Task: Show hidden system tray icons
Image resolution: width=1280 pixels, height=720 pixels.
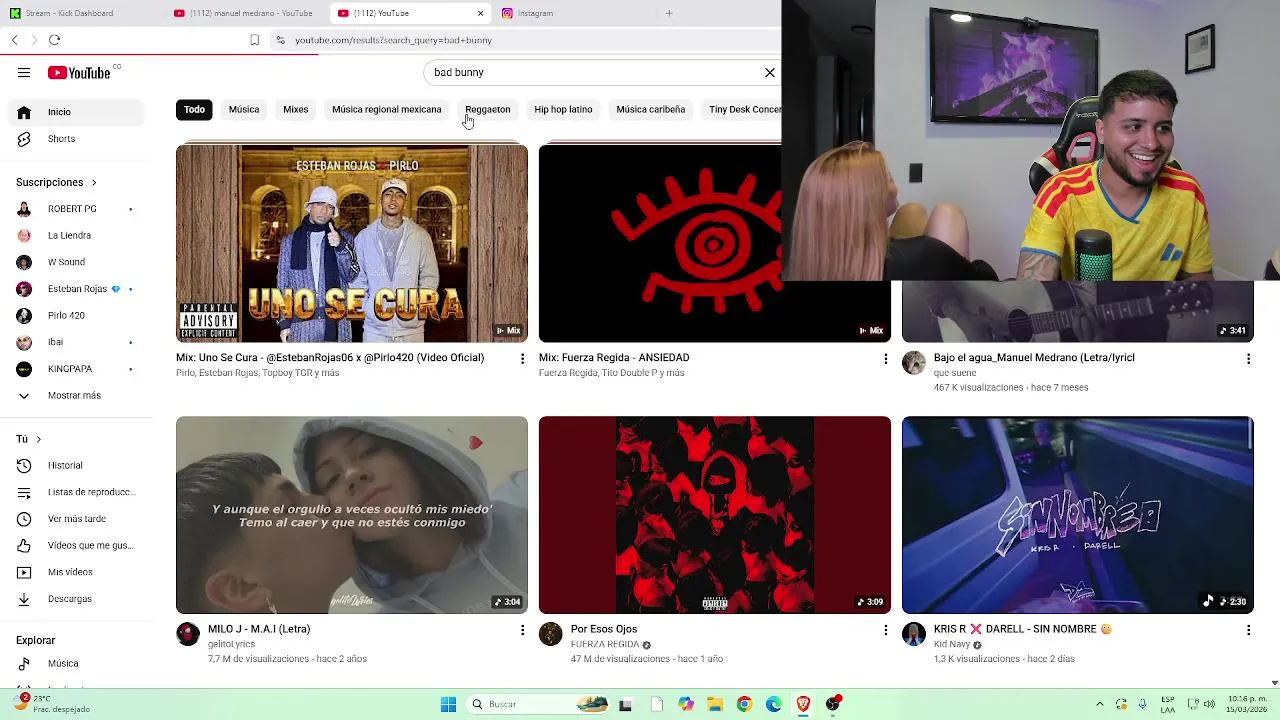Action: coord(1100,704)
